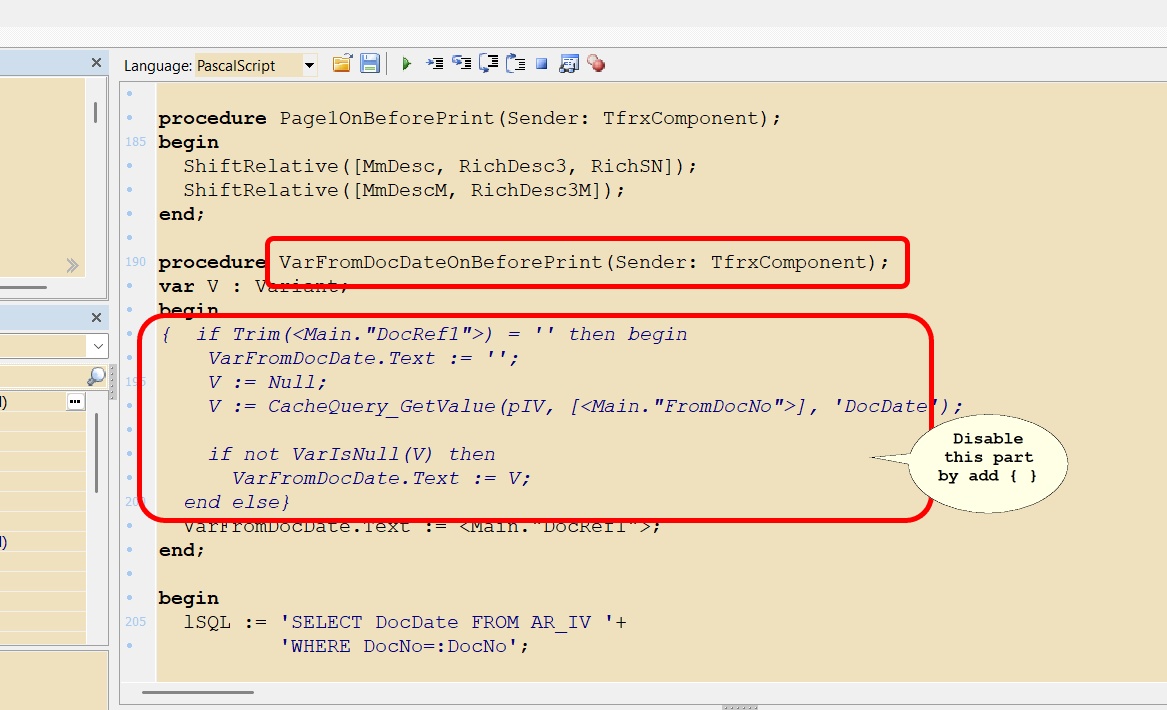Screen dimensions: 1167x710
Task: Step into the next script line
Action: coord(434,62)
